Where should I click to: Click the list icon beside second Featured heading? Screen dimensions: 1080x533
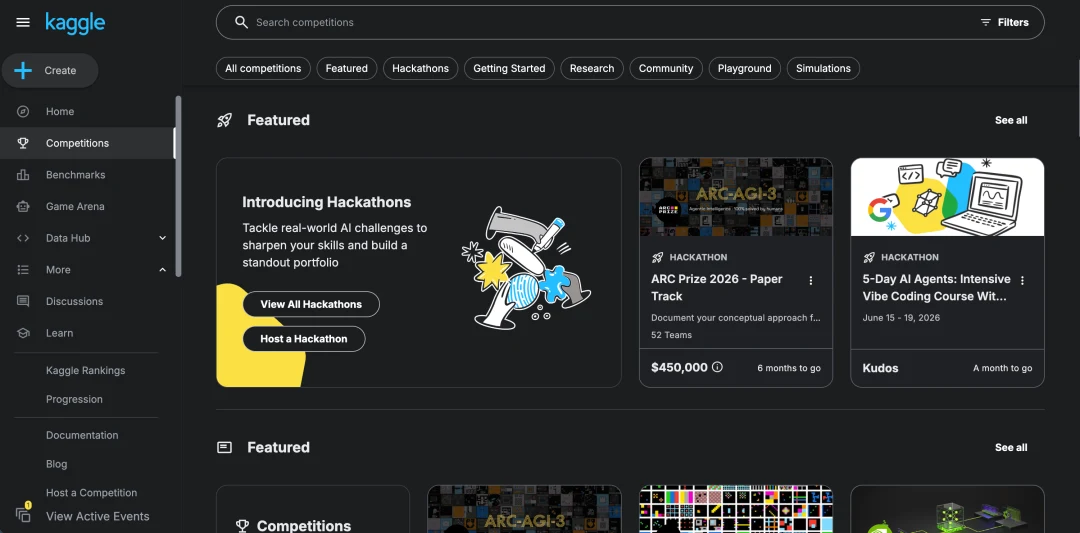coord(225,448)
